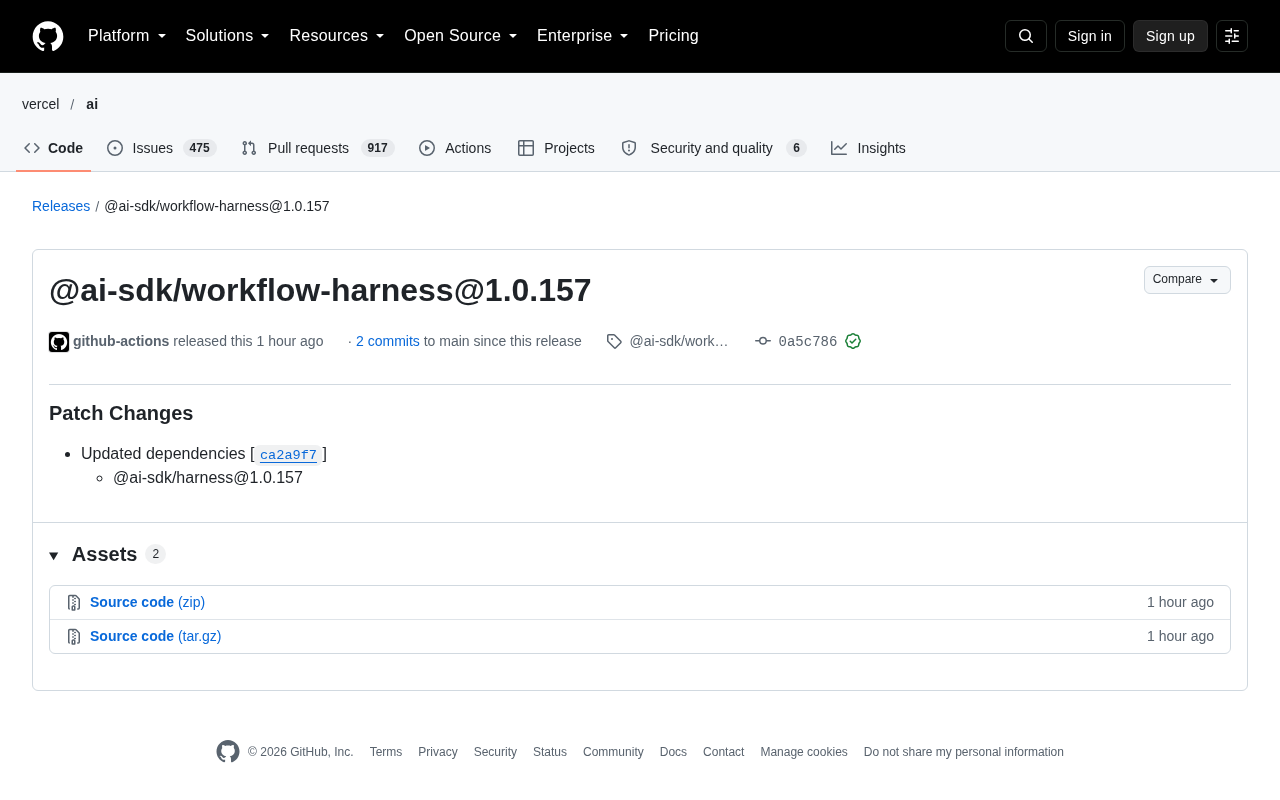
Task: Open the Open Source dropdown
Action: 461,36
